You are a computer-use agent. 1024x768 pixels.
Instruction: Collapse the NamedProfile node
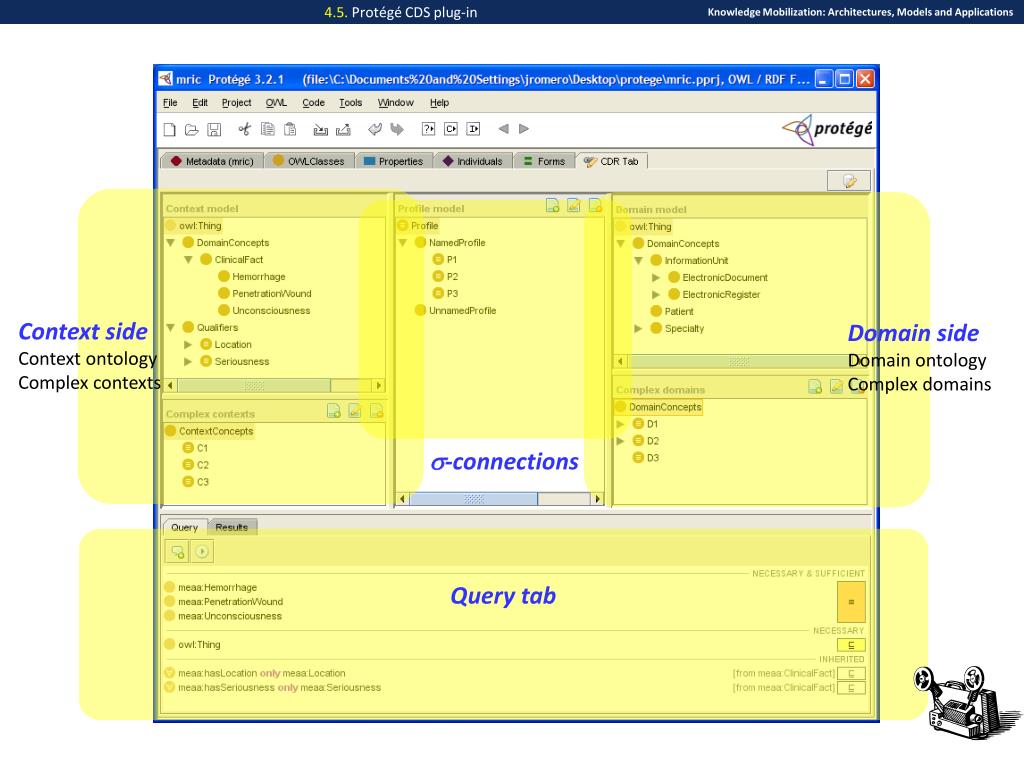click(x=403, y=243)
